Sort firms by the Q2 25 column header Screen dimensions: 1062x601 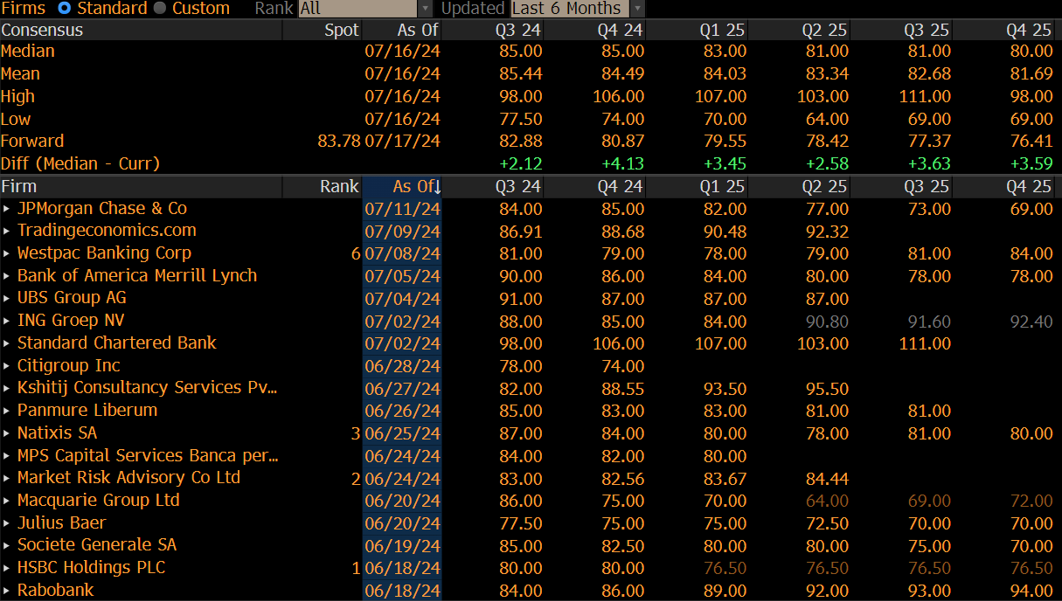(825, 186)
